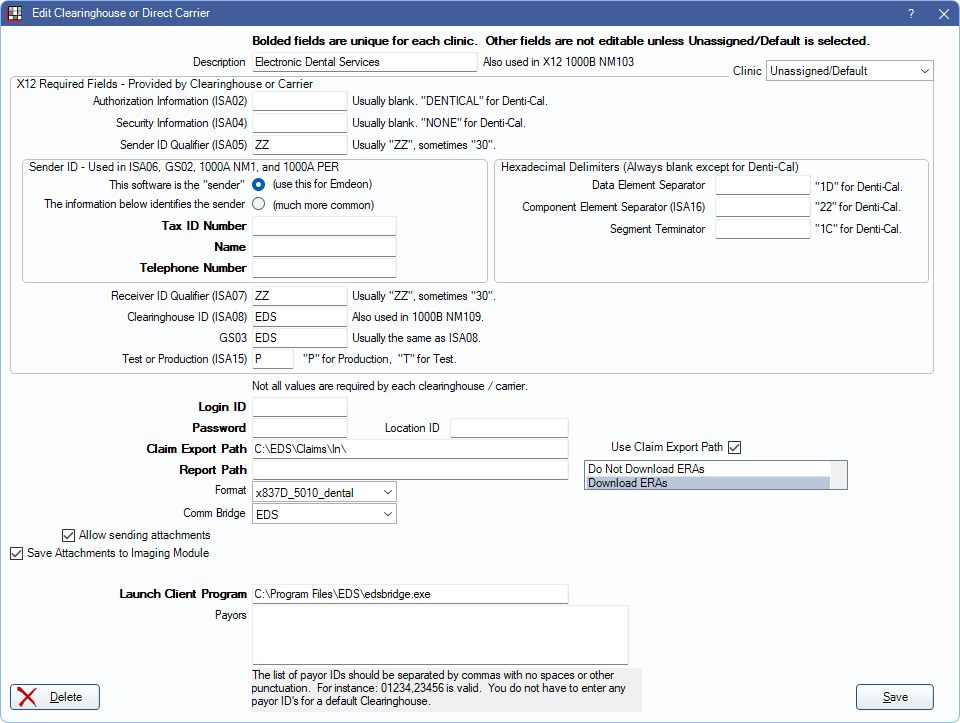Open the help question mark button
960x723 pixels.
coord(911,14)
